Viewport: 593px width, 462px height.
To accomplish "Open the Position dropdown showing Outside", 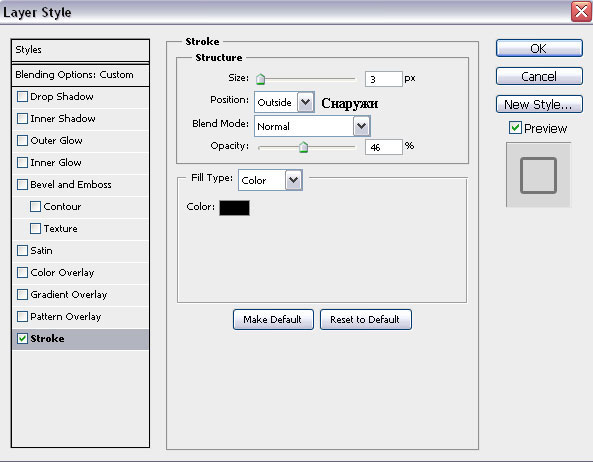I will point(284,102).
